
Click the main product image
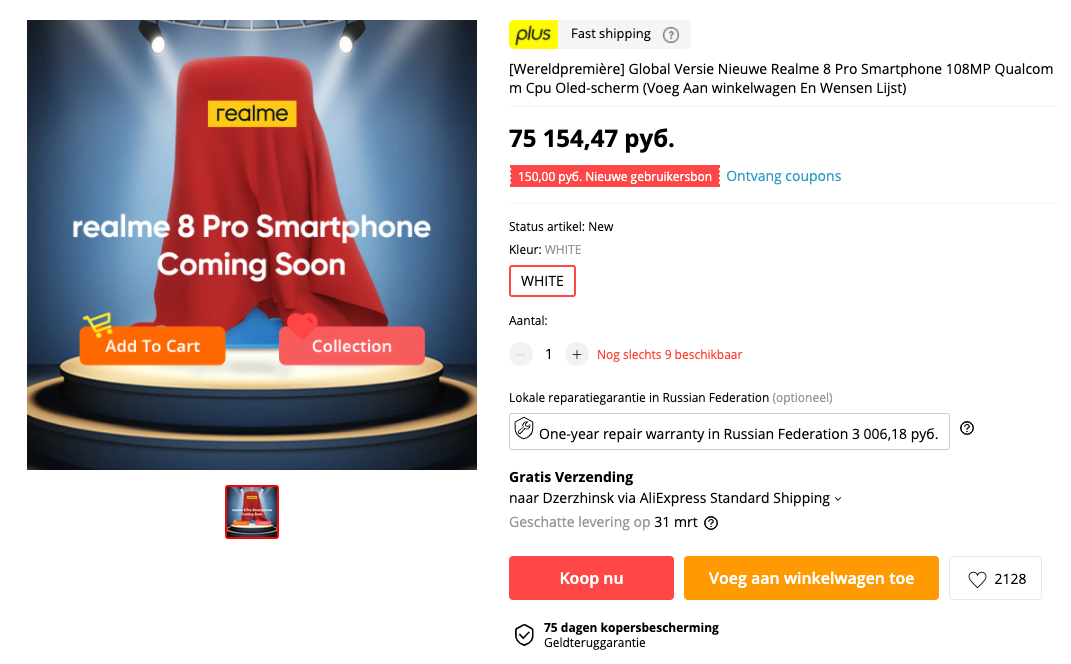pyautogui.click(x=252, y=245)
